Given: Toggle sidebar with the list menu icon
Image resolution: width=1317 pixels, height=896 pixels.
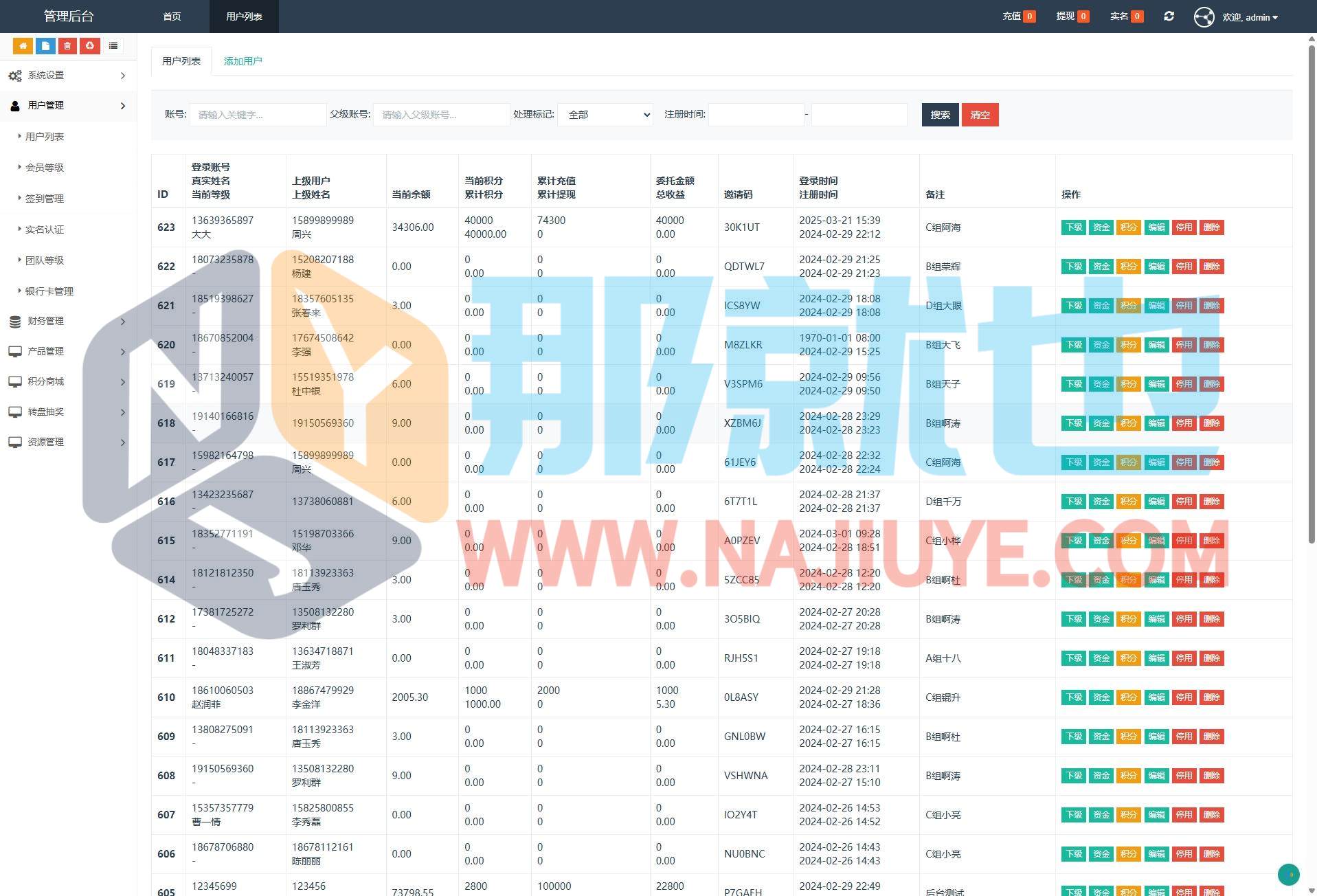Looking at the screenshot, I should 113,46.
